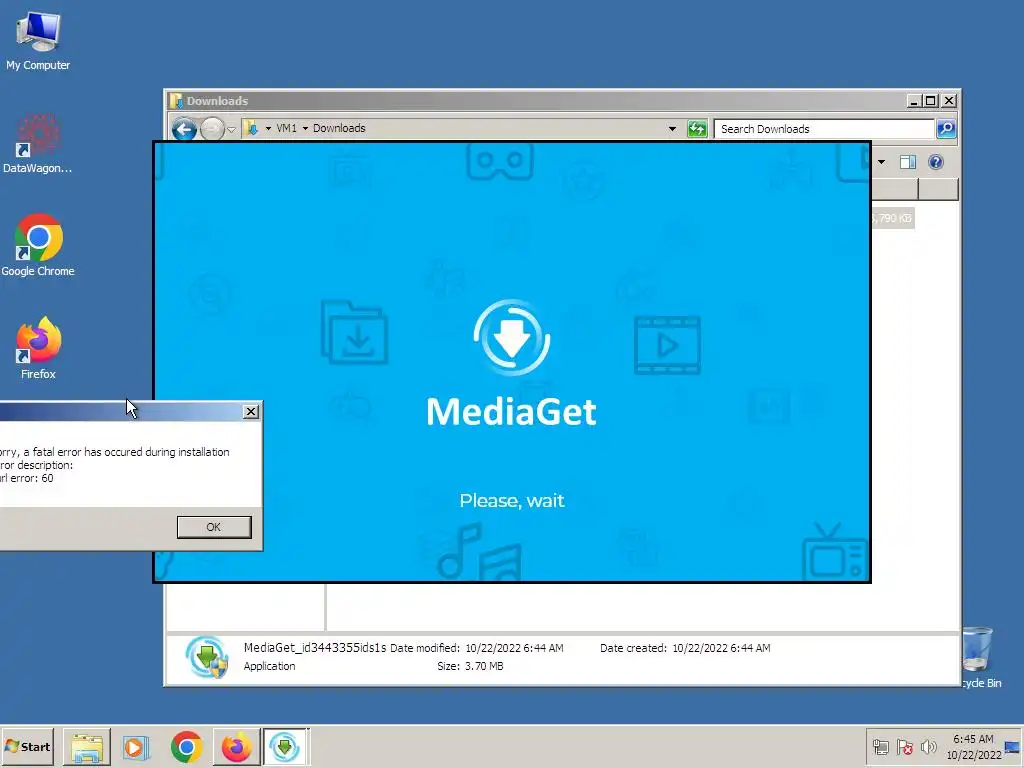1024x768 pixels.
Task: Refresh the Downloads folder
Action: tap(697, 129)
